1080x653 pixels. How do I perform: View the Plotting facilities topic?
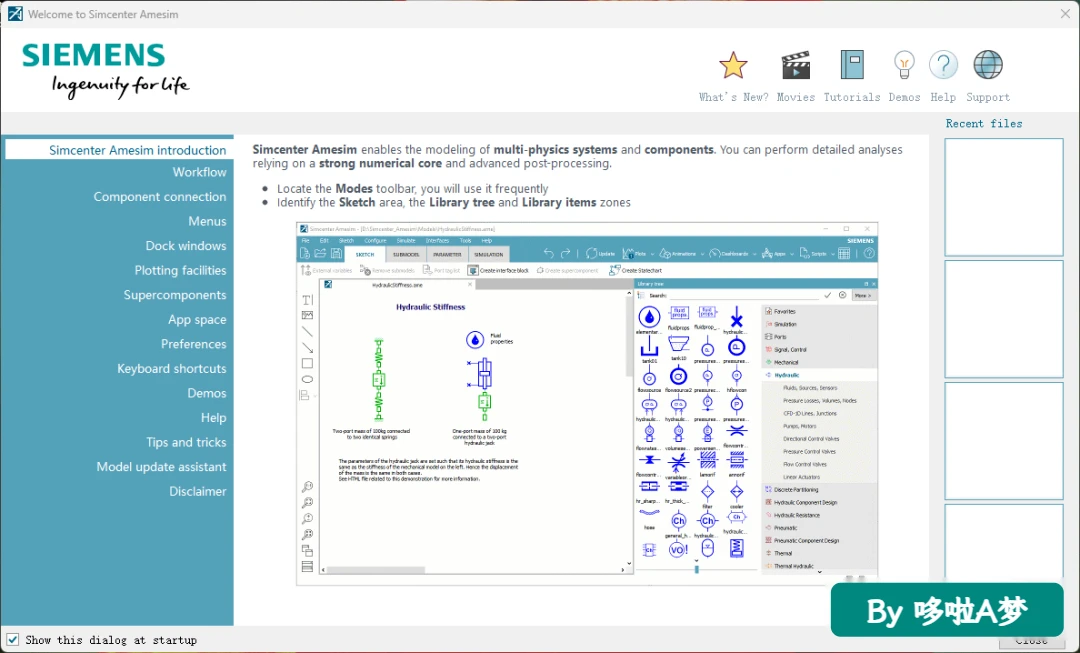pos(180,271)
